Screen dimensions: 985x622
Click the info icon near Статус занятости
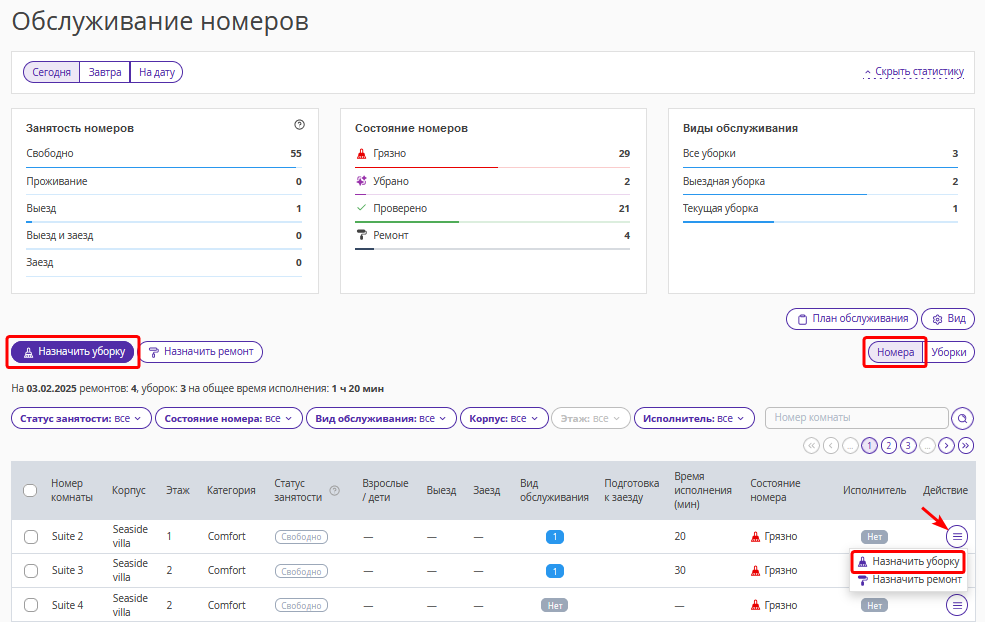click(x=334, y=490)
